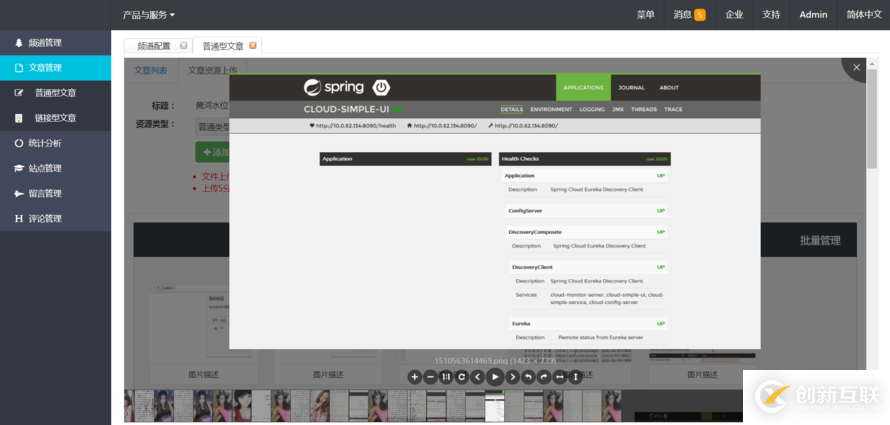Viewport: 890px width, 425px height.
Task: Click the orange message count badge 5
Action: coord(700,15)
